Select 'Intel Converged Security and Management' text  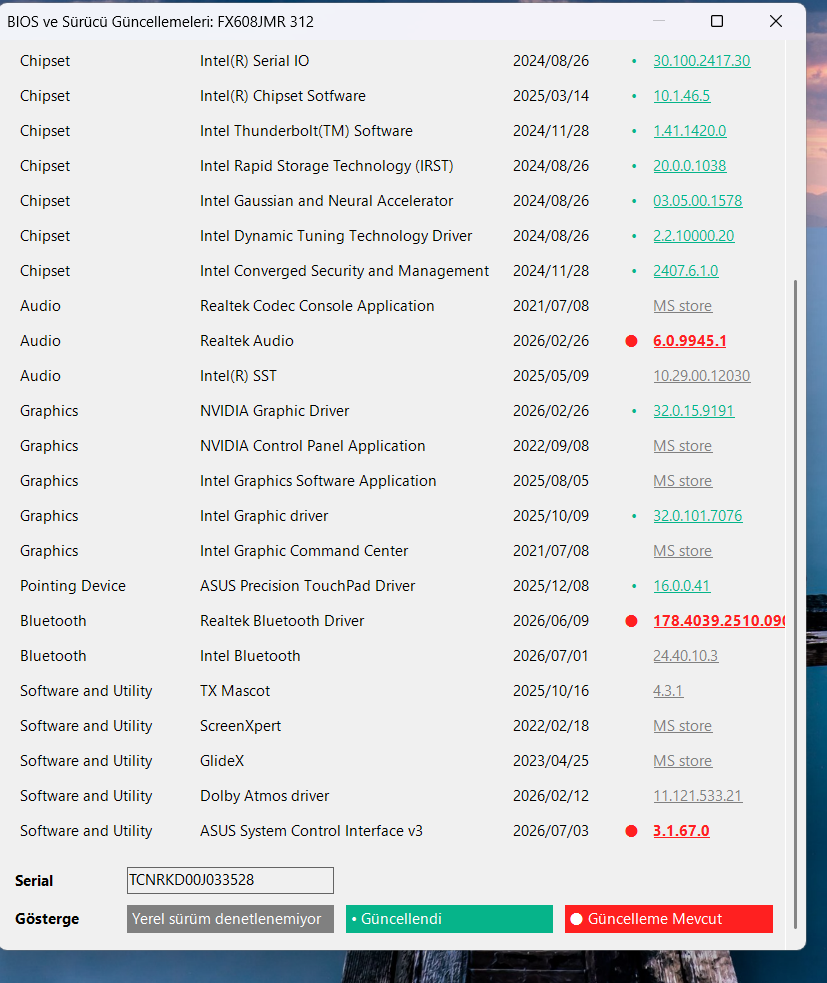pos(344,271)
